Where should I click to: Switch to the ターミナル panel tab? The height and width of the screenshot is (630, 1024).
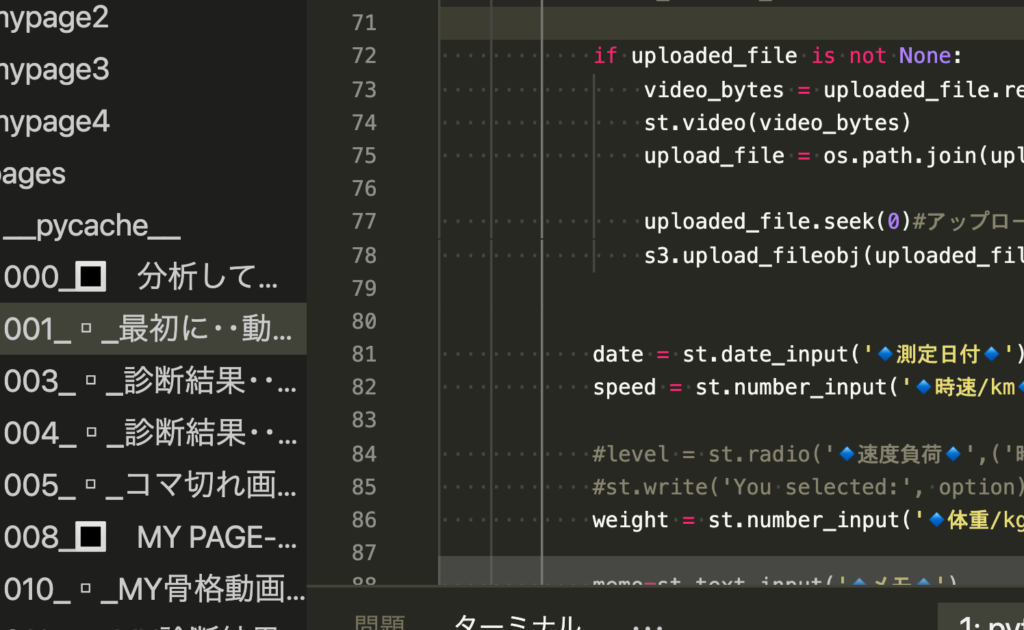click(516, 622)
